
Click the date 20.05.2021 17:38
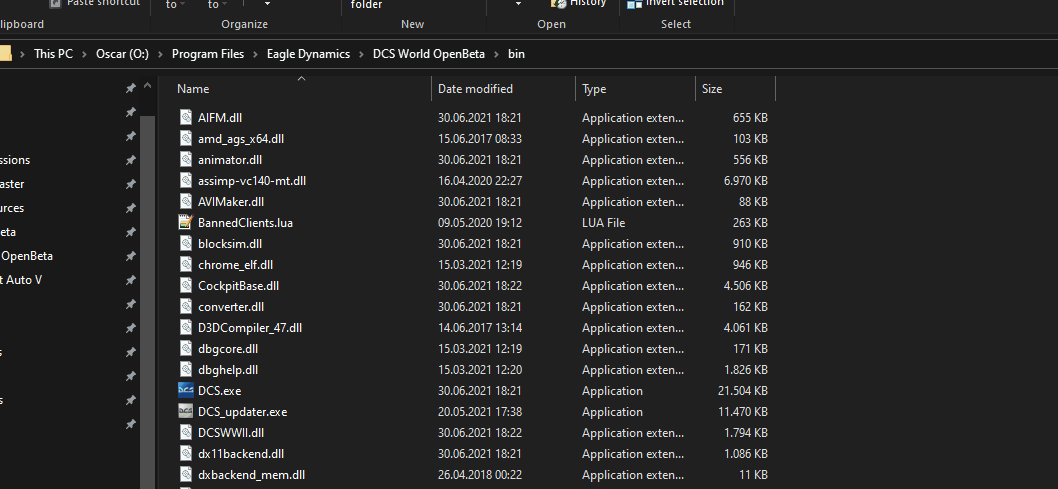(x=480, y=411)
